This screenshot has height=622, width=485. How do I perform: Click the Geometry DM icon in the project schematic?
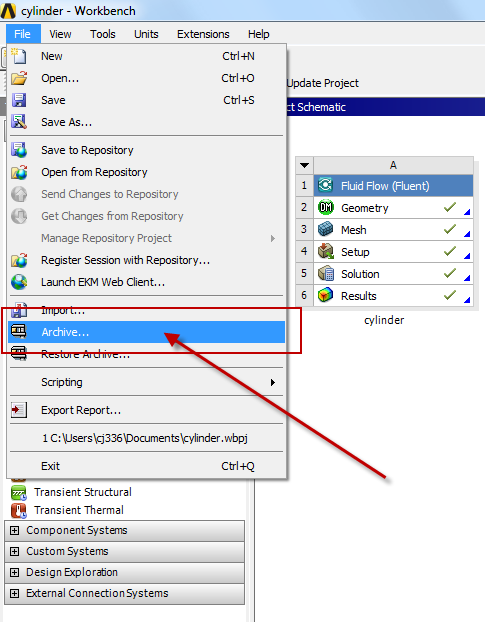(326, 207)
